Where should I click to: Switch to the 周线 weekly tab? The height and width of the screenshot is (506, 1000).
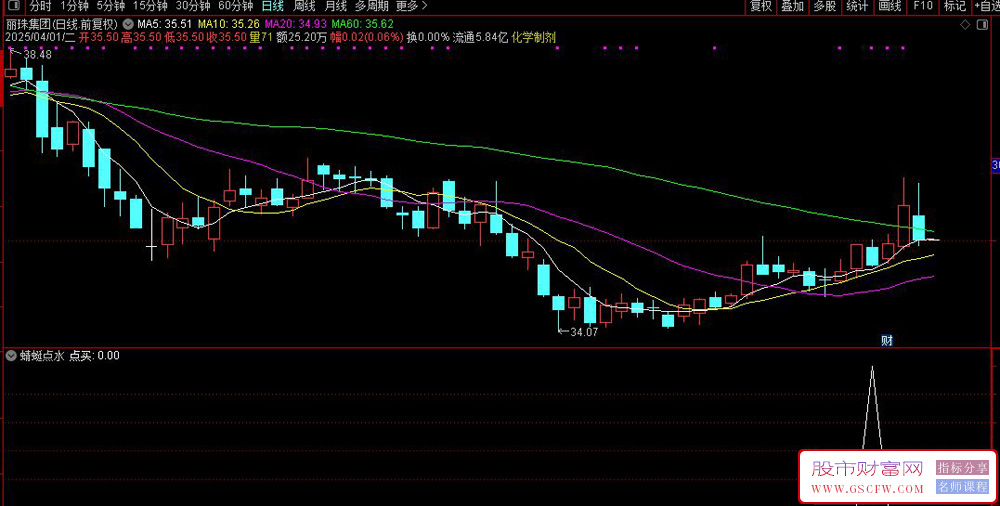pyautogui.click(x=304, y=6)
